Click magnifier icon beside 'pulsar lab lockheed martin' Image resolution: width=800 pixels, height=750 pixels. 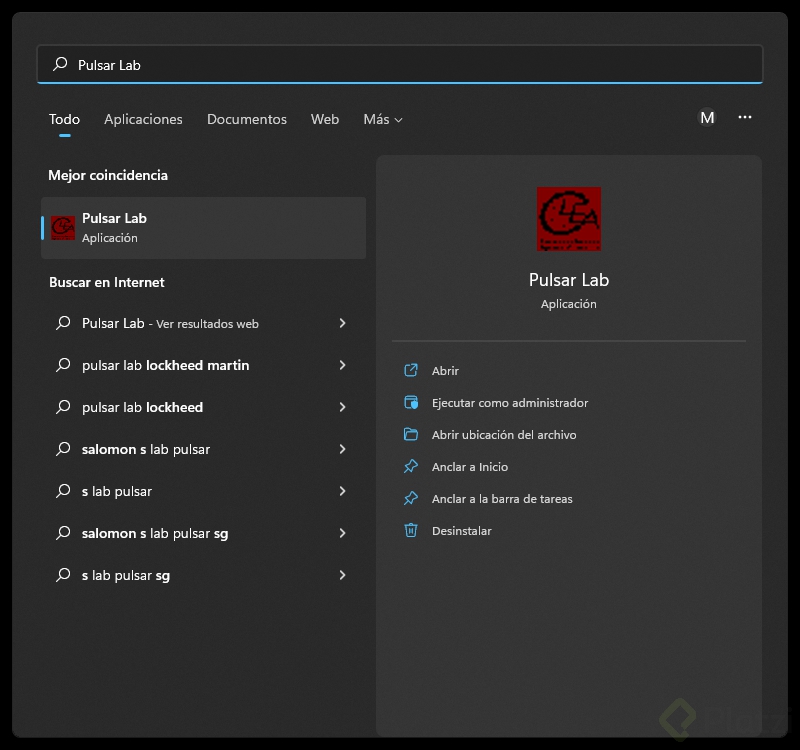point(63,365)
